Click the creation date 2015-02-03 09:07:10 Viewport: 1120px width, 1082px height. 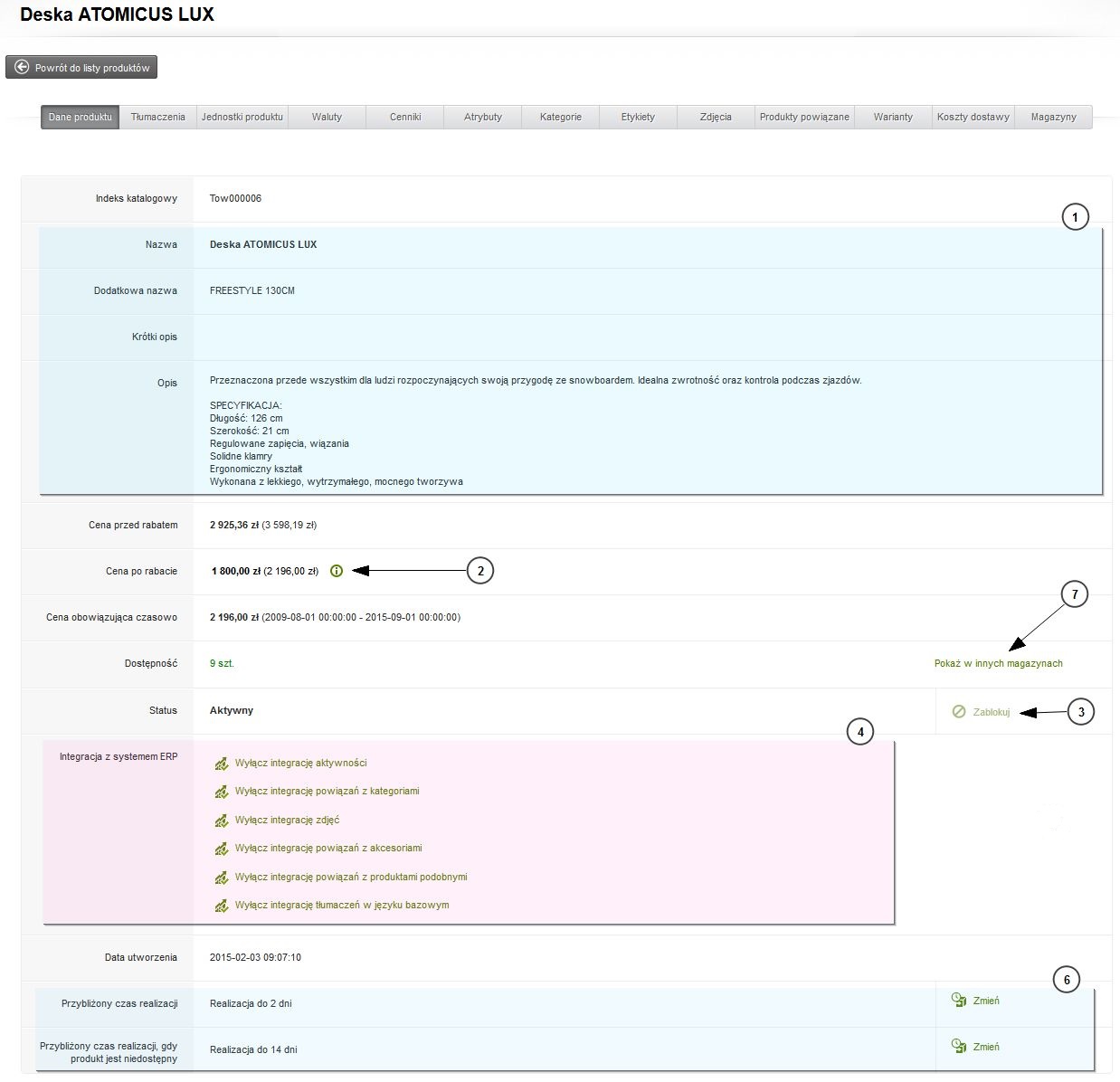(x=255, y=957)
